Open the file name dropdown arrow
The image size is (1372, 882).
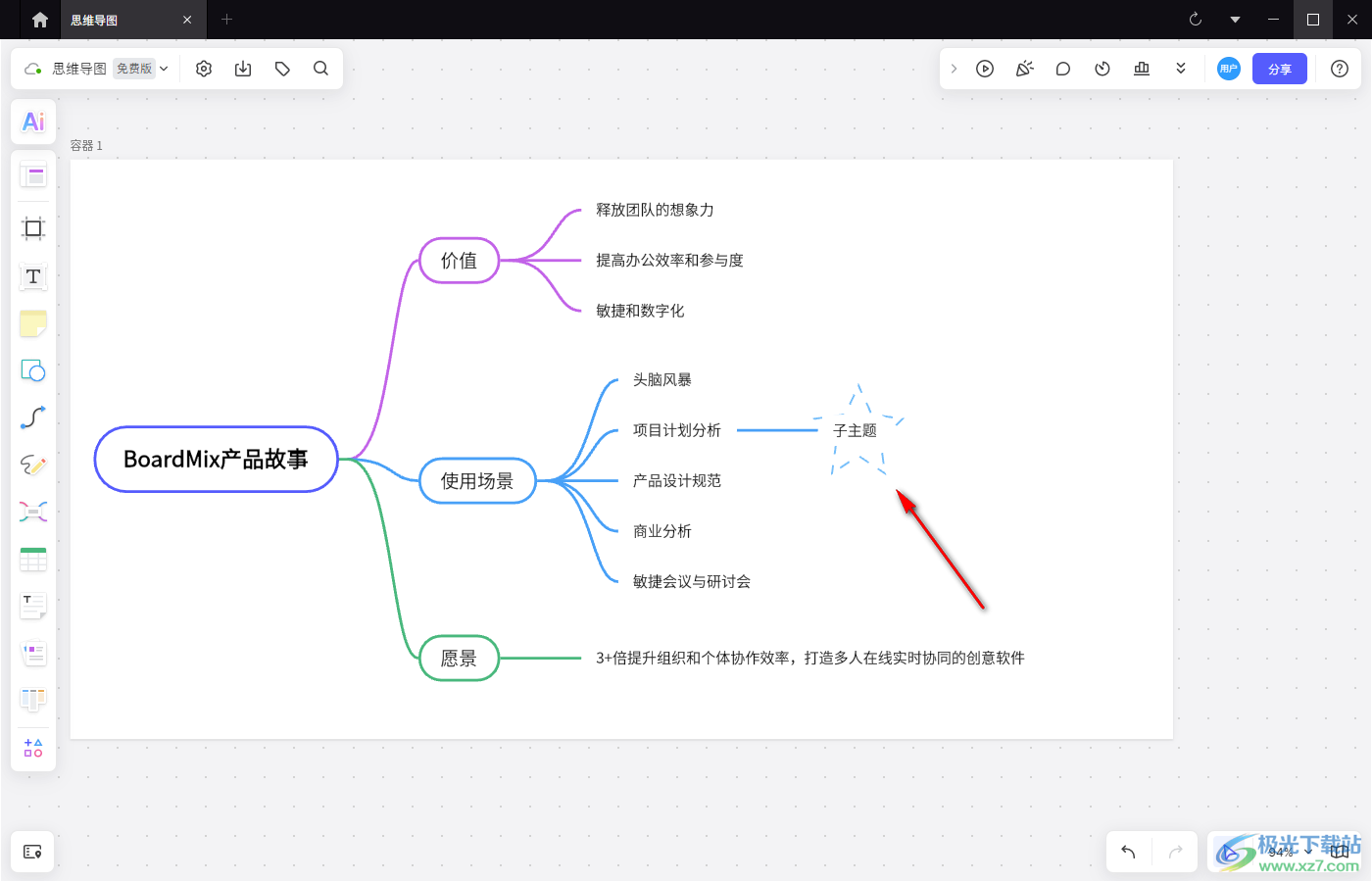pyautogui.click(x=164, y=69)
